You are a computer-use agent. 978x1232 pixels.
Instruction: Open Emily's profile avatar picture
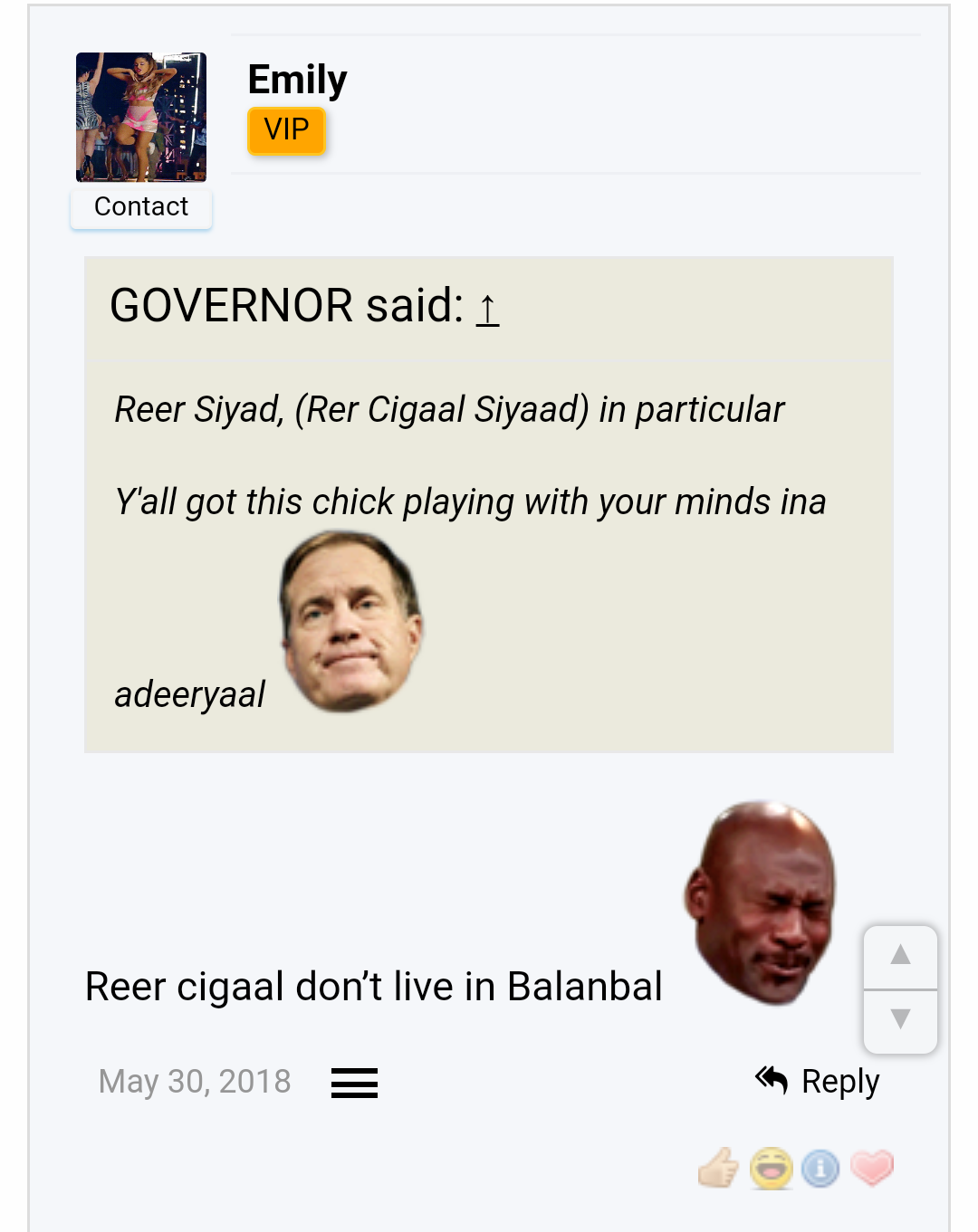coord(141,118)
